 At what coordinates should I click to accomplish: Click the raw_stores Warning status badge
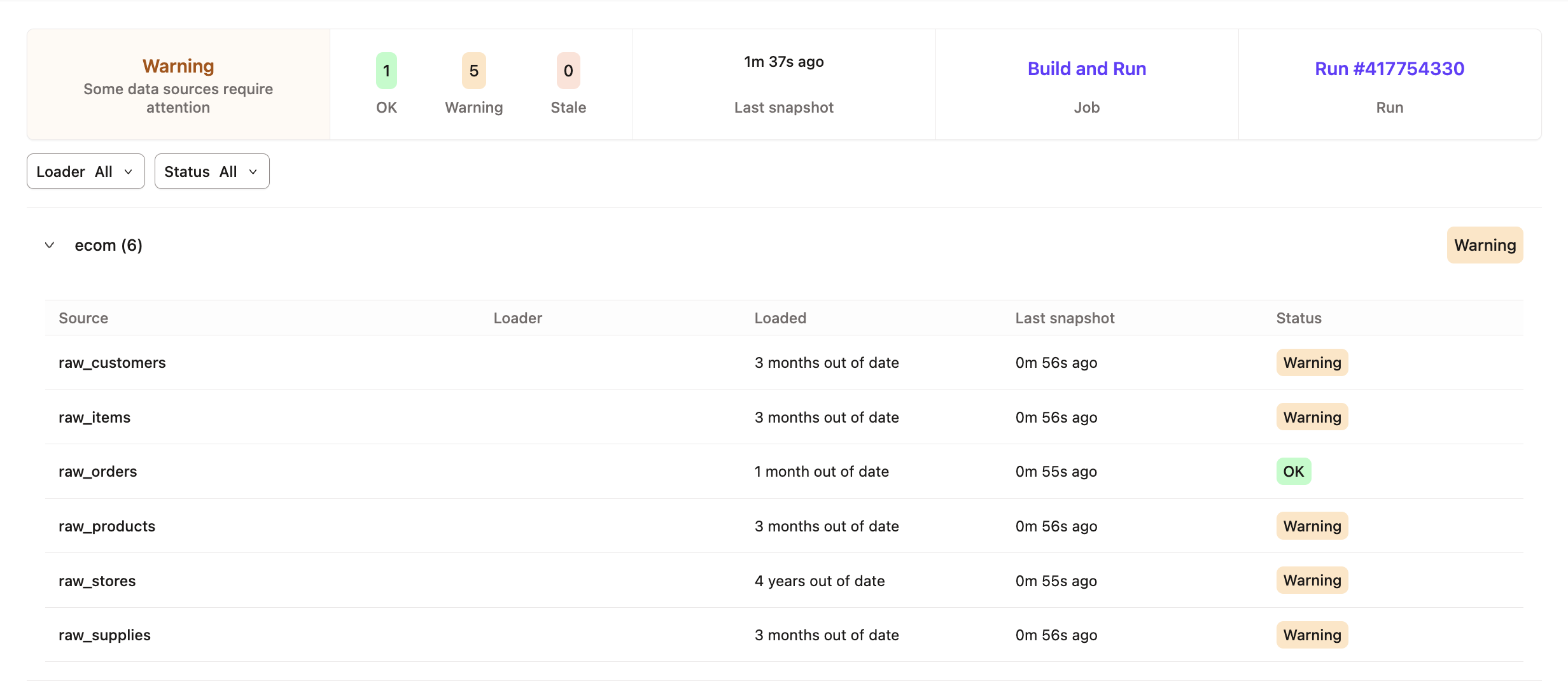[1312, 580]
